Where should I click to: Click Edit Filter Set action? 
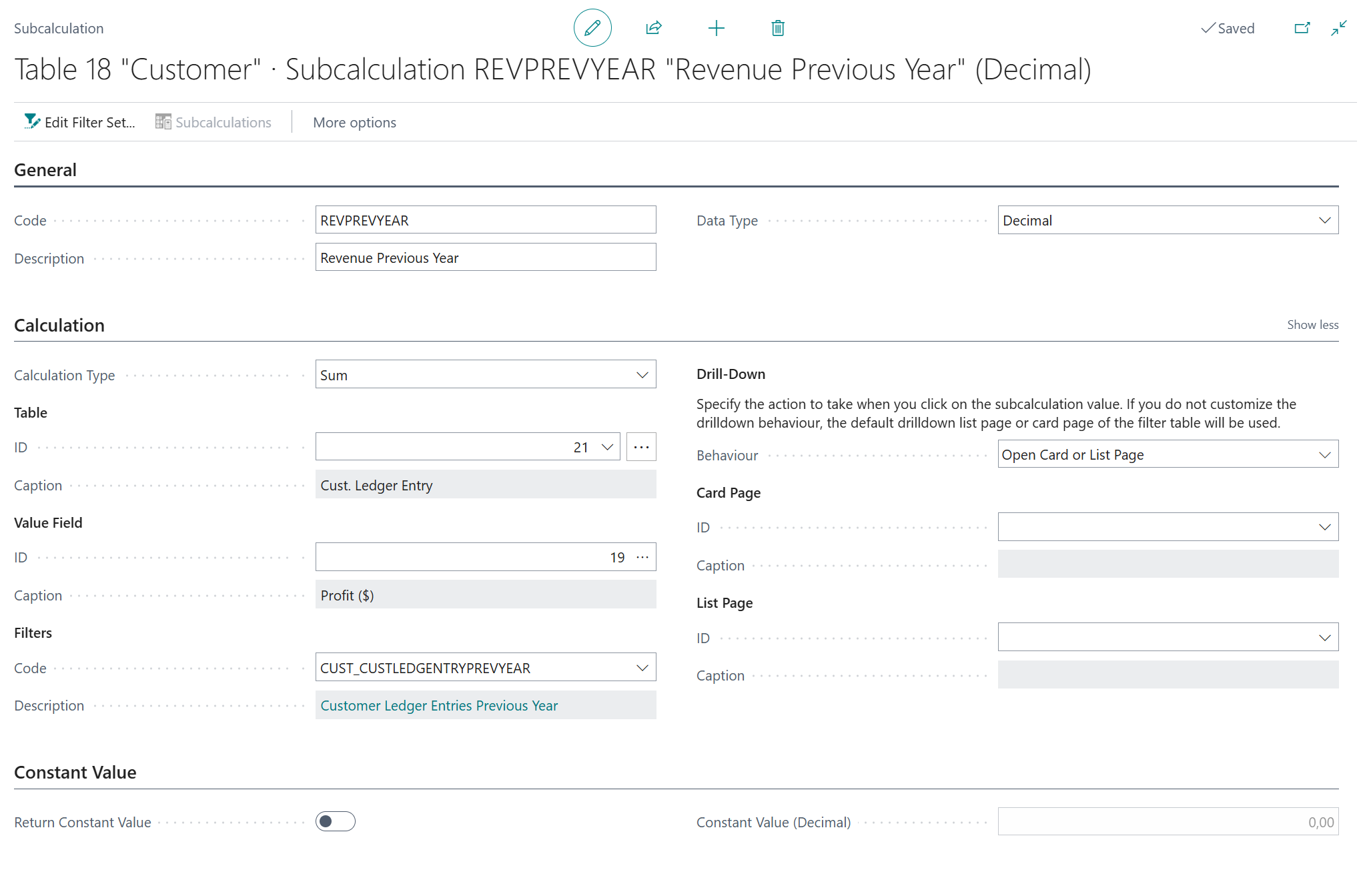pos(79,122)
